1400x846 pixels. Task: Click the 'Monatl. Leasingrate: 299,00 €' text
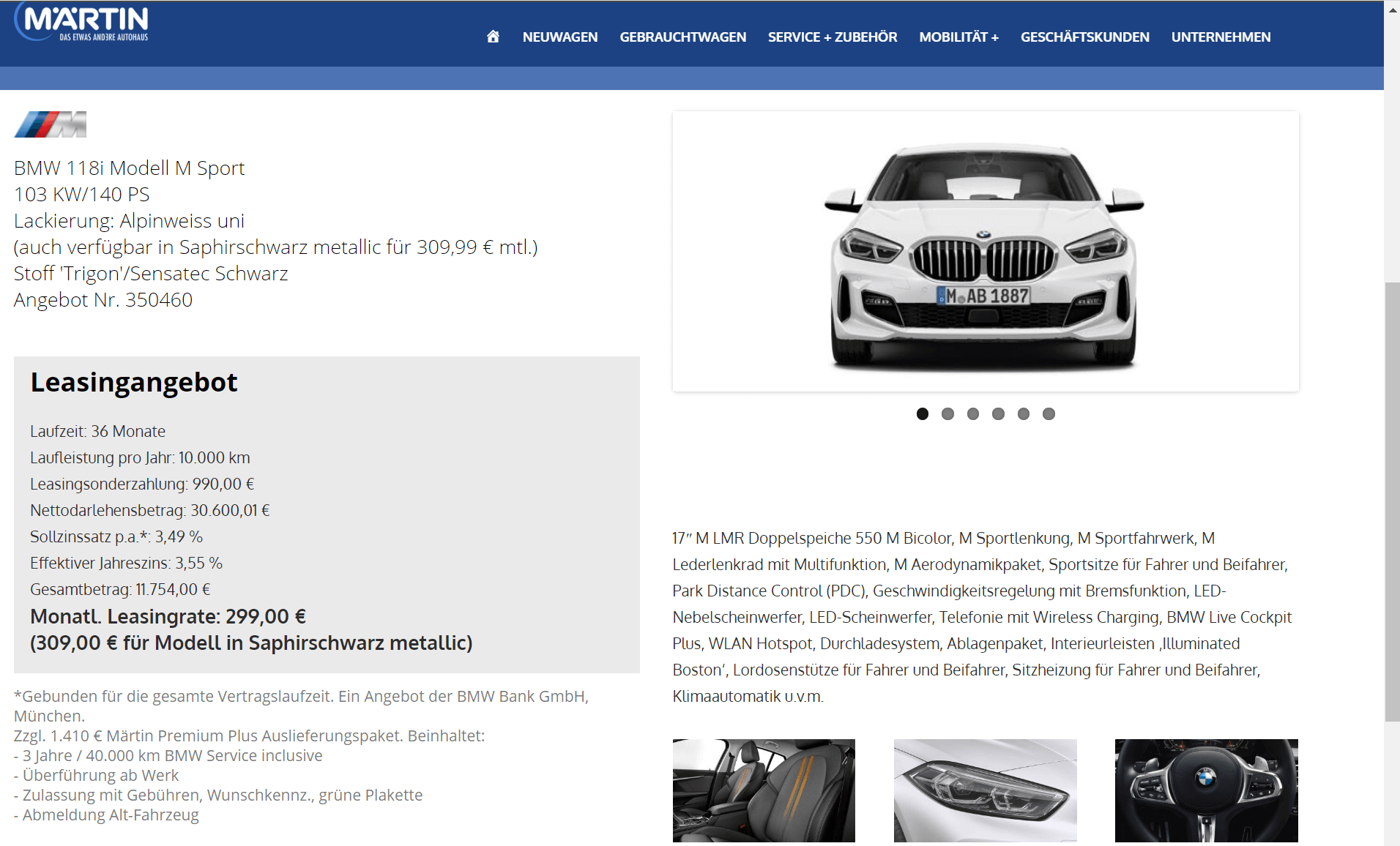[x=168, y=616]
